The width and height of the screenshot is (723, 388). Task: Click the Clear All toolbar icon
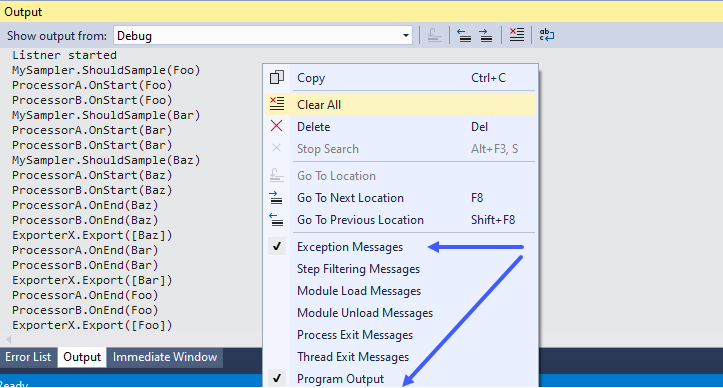click(x=517, y=35)
